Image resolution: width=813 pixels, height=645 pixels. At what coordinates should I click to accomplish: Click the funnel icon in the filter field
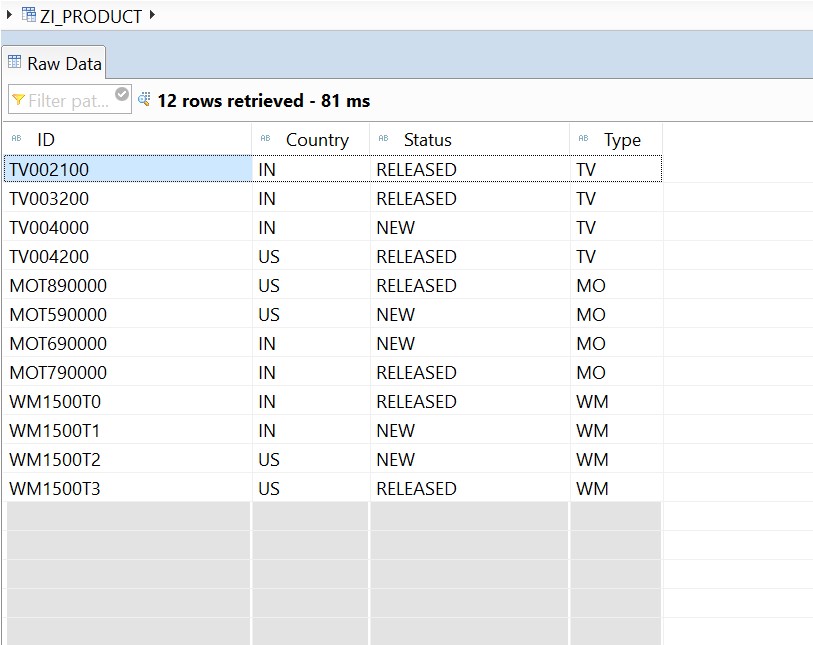pos(18,99)
